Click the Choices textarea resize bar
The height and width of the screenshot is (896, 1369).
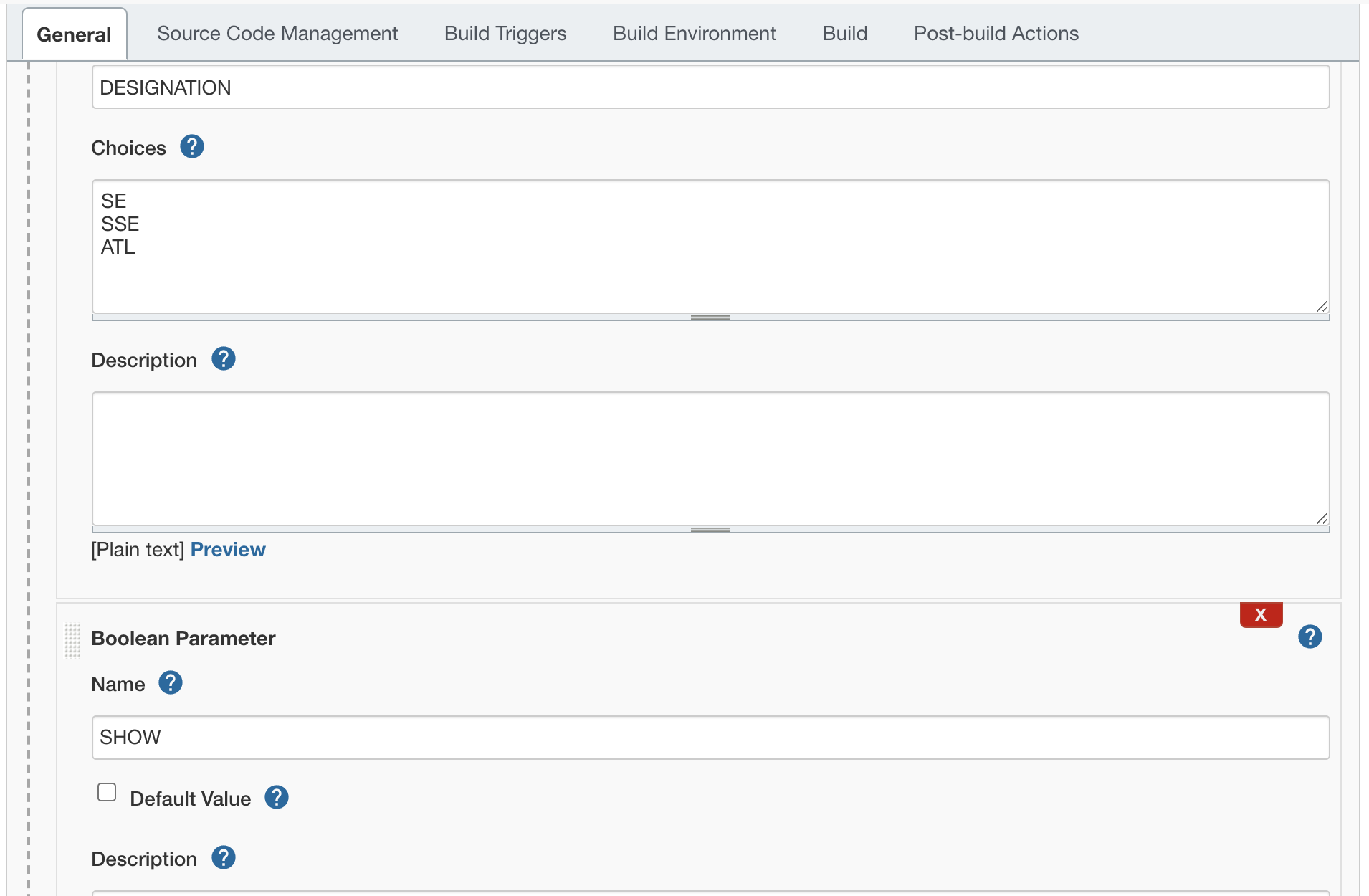click(710, 318)
